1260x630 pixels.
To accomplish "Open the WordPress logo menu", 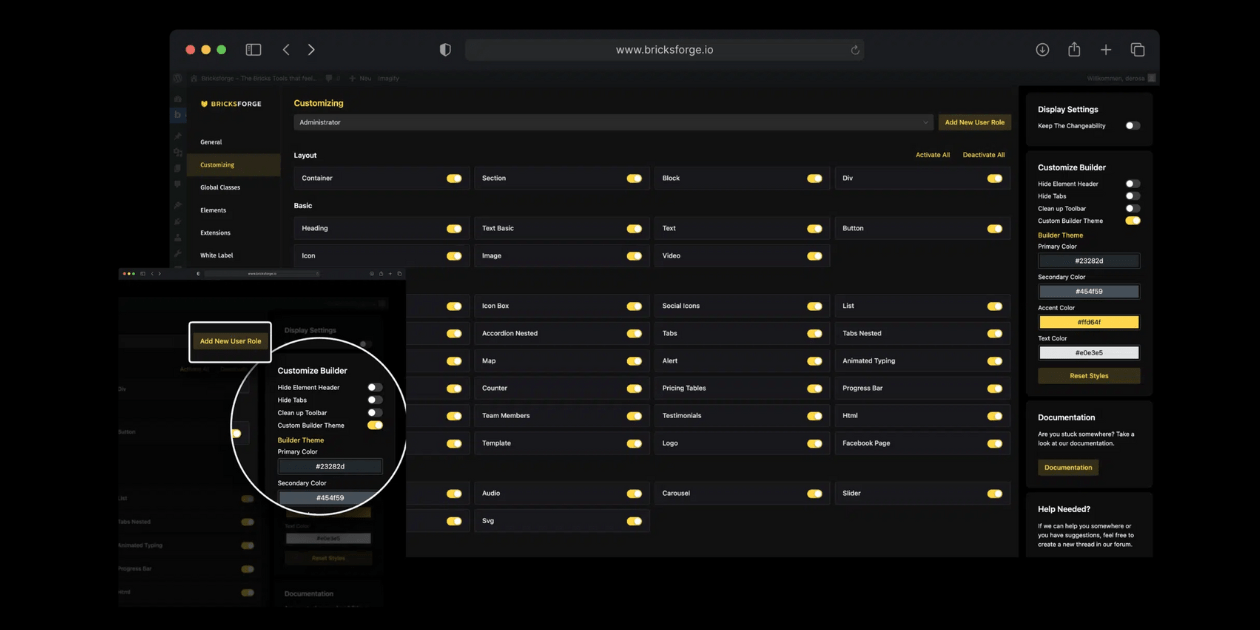I will 178,78.
